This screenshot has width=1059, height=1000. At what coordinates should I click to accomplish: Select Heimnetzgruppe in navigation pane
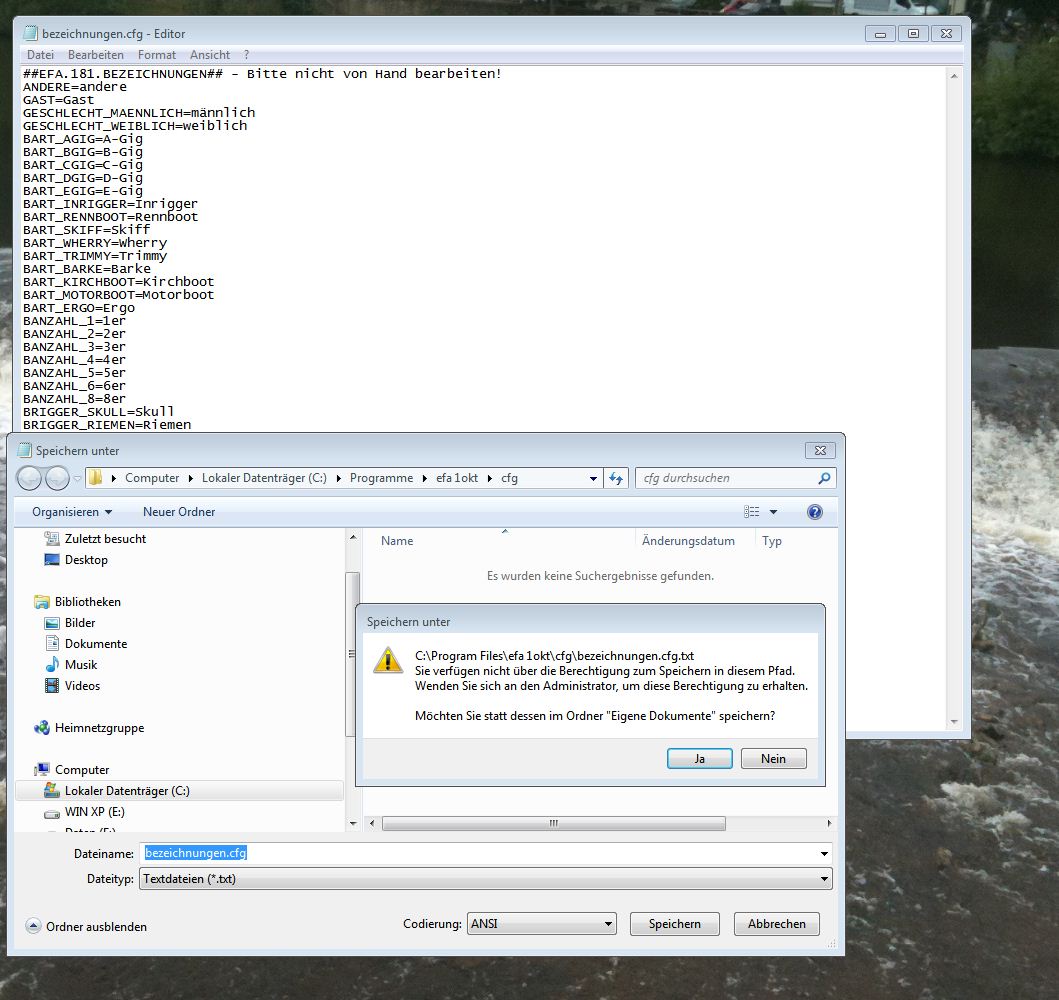99,728
